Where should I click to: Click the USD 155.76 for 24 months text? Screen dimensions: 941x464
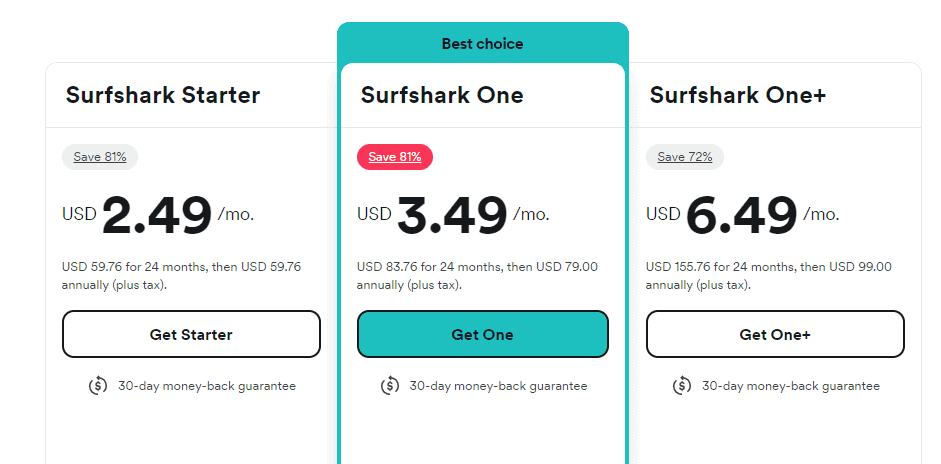pos(768,267)
